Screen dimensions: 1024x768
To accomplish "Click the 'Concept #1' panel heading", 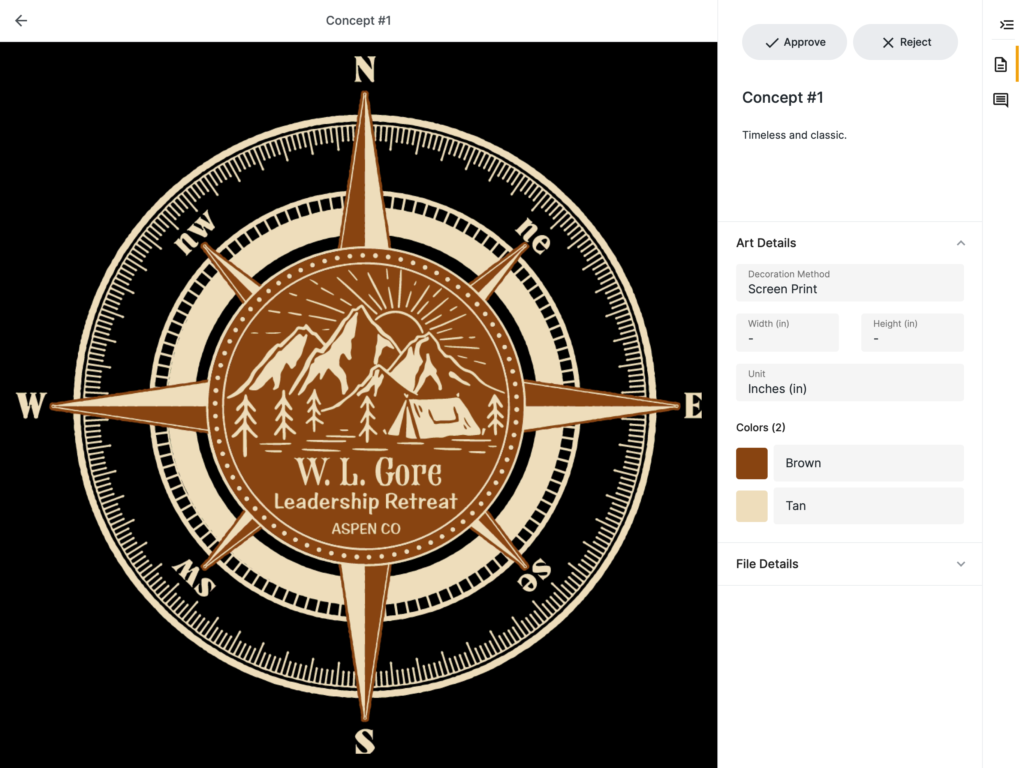I will pos(782,97).
